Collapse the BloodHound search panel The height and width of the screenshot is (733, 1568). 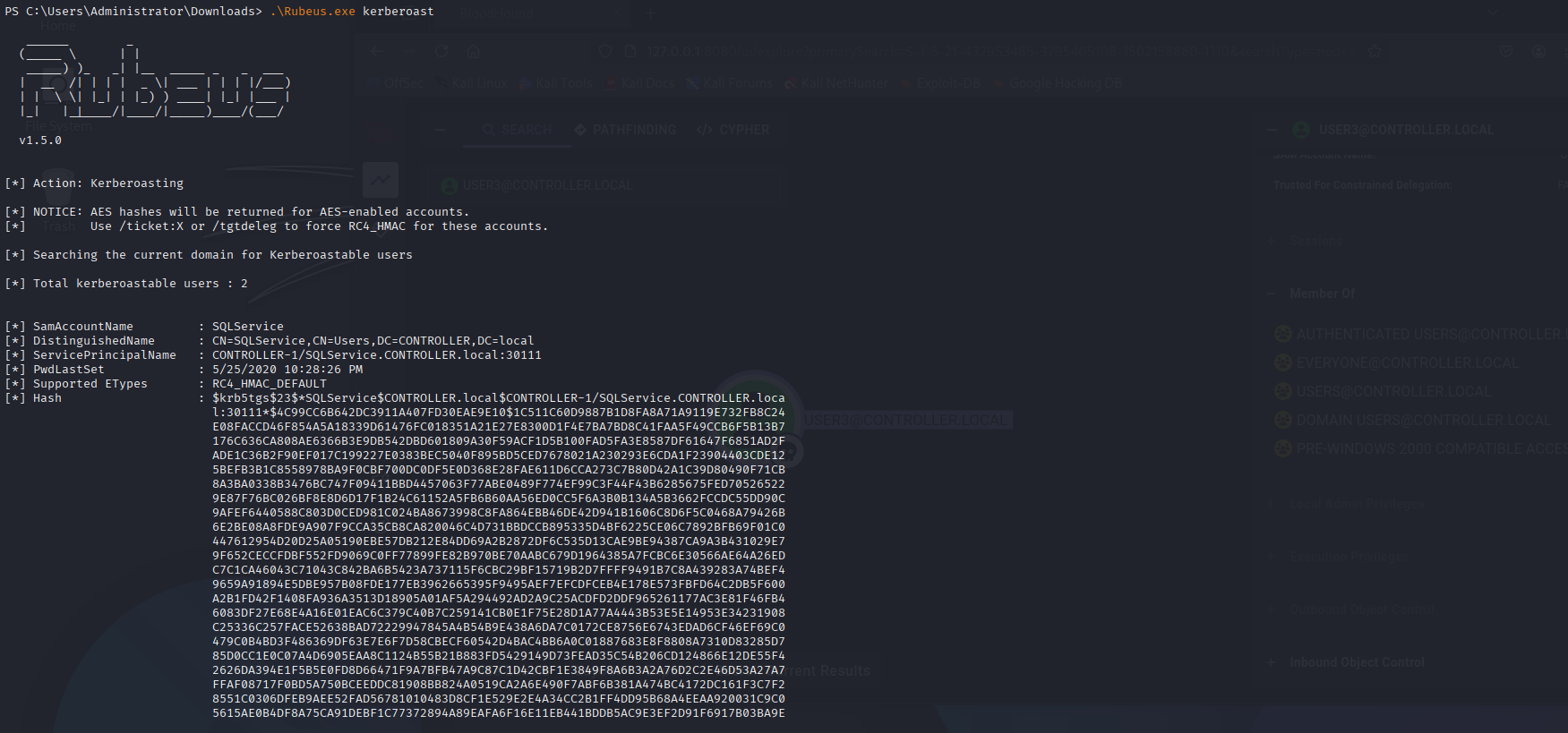tap(439, 130)
